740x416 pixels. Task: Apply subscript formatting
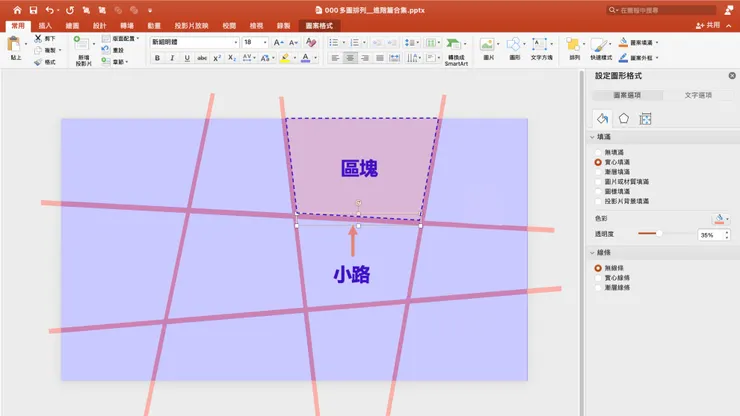pyautogui.click(x=232, y=58)
